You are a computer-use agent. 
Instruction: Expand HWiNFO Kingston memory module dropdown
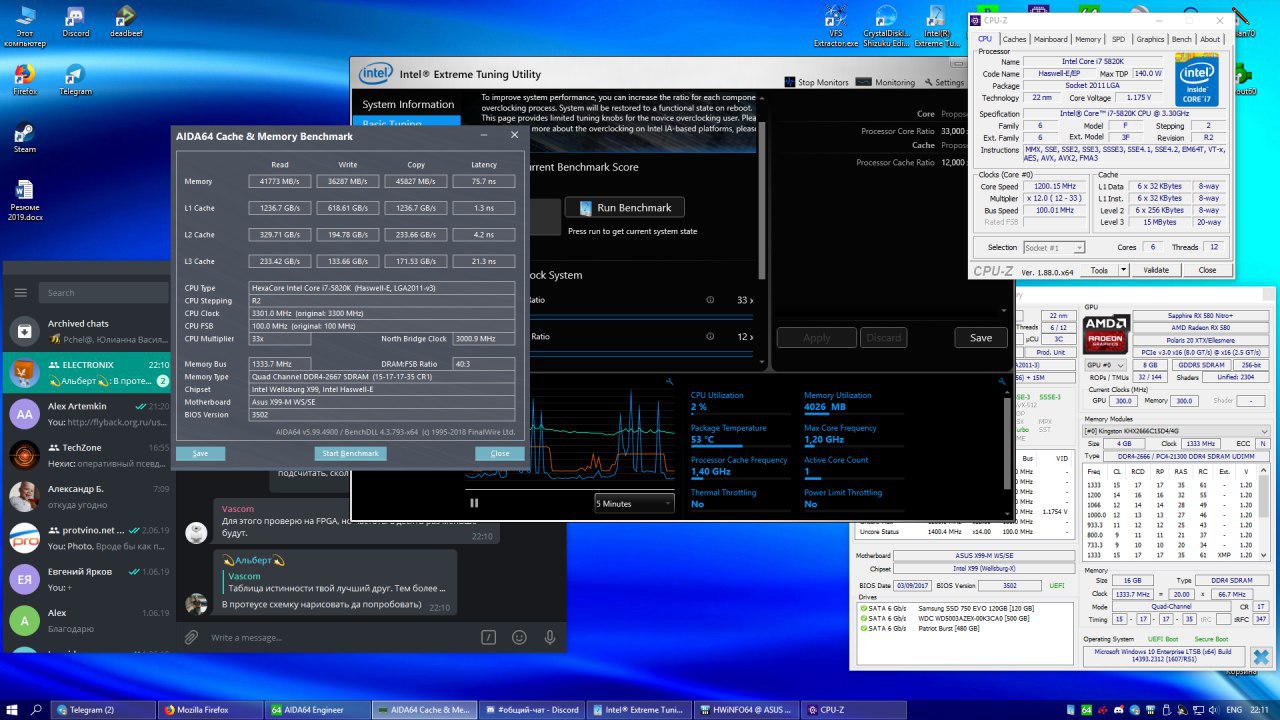1177,430
